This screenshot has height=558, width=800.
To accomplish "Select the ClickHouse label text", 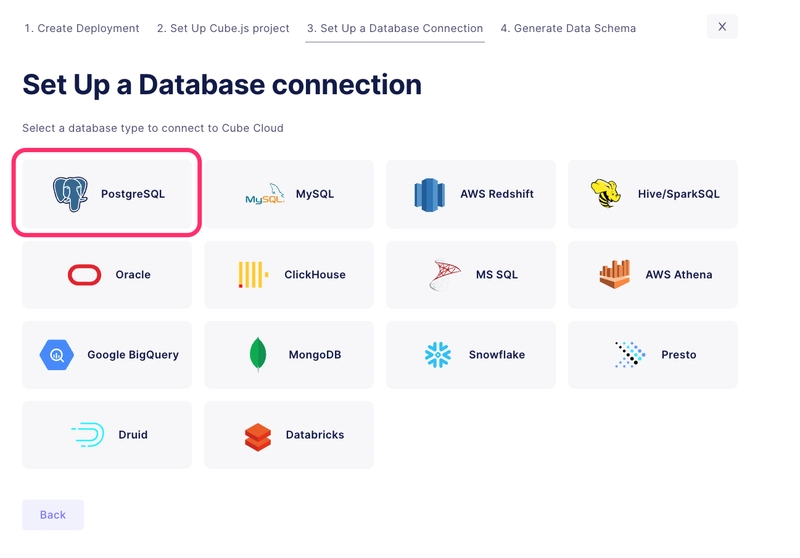I will click(x=315, y=275).
